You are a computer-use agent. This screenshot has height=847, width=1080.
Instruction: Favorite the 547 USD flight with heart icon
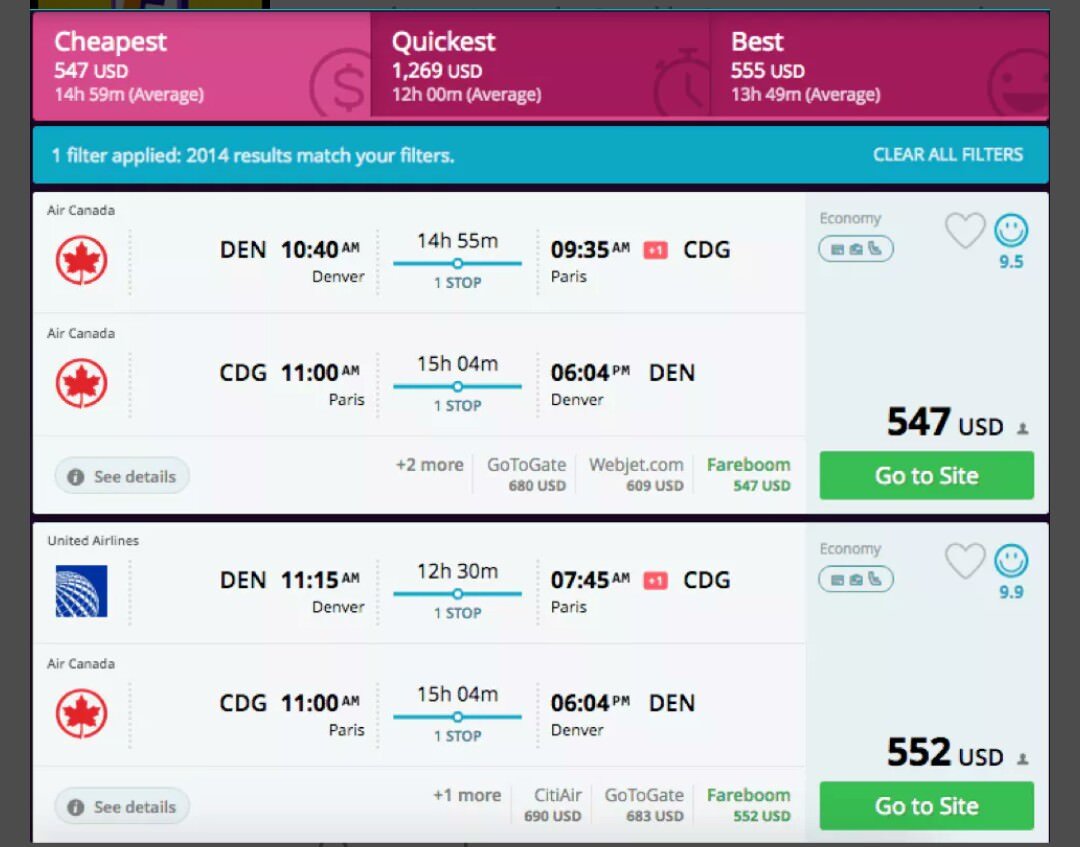point(965,230)
